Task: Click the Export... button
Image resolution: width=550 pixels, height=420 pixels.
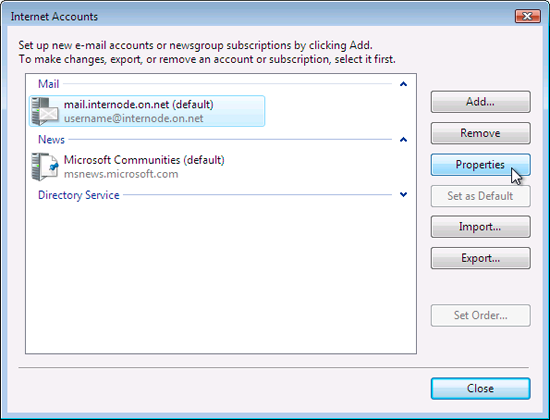Action: click(x=481, y=258)
